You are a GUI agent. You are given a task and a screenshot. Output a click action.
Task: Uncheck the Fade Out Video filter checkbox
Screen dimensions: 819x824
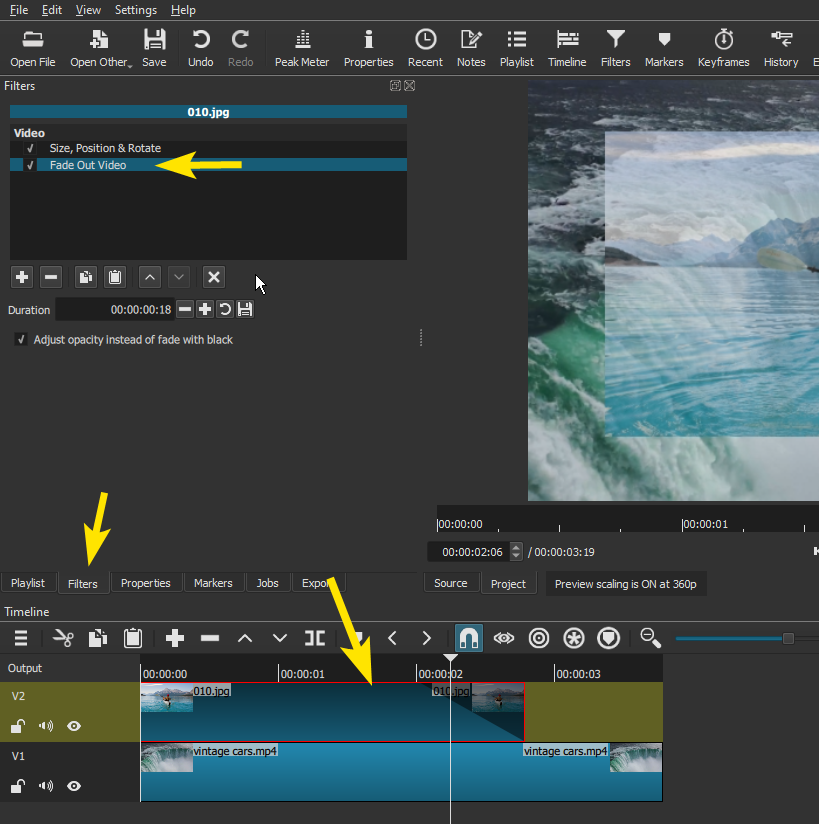click(30, 165)
